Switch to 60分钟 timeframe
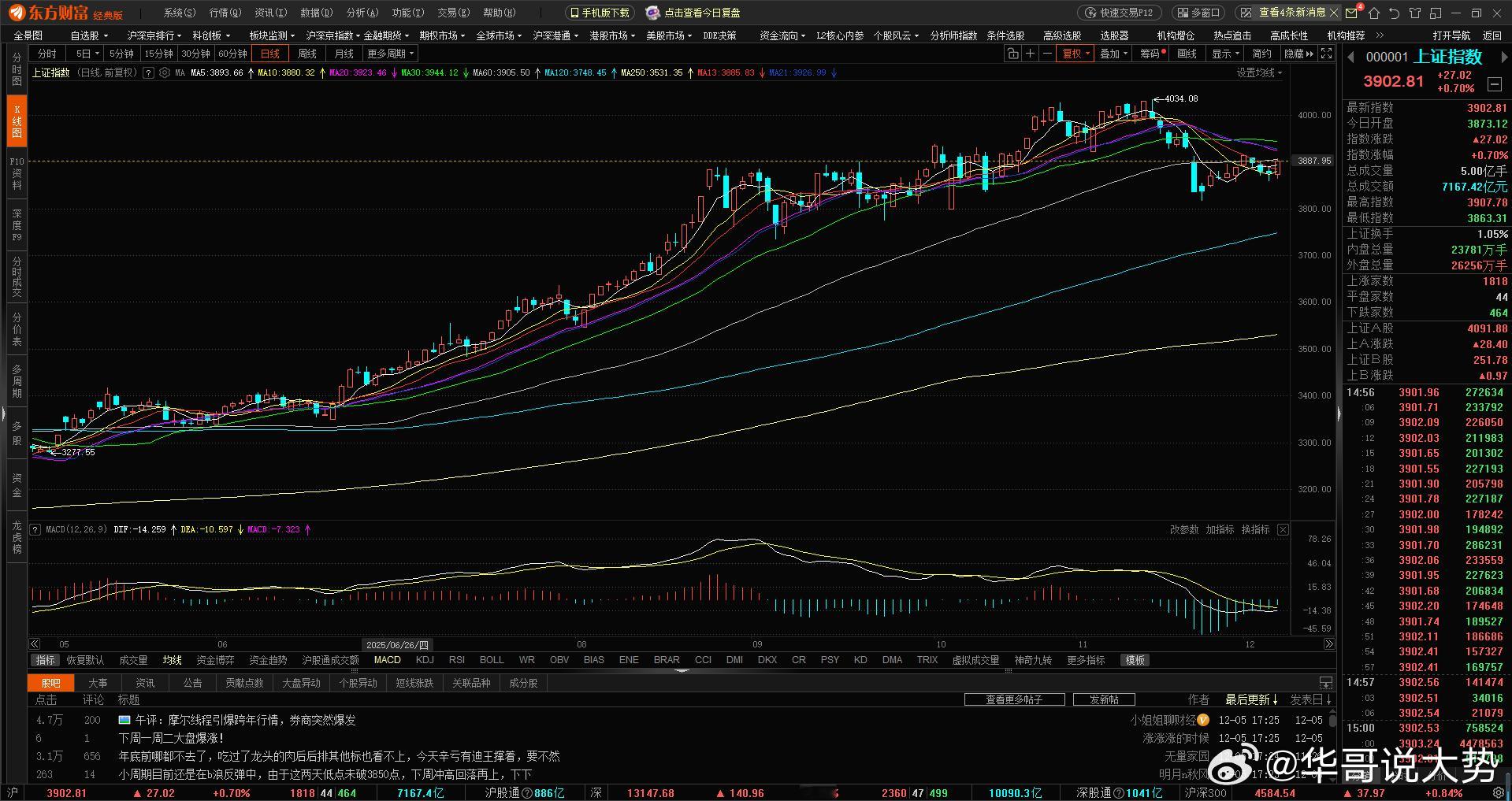This screenshot has height=801, width=1512. tap(232, 54)
